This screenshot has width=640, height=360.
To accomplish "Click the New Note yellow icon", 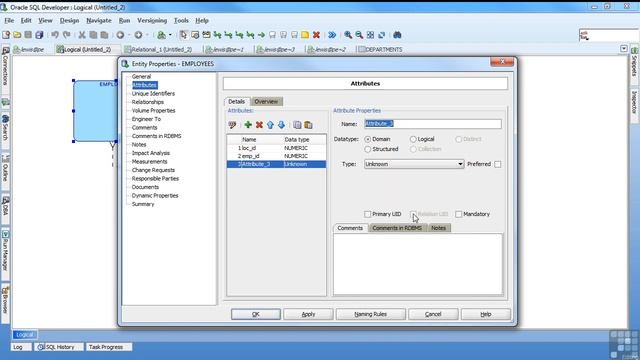I will coord(305,35).
